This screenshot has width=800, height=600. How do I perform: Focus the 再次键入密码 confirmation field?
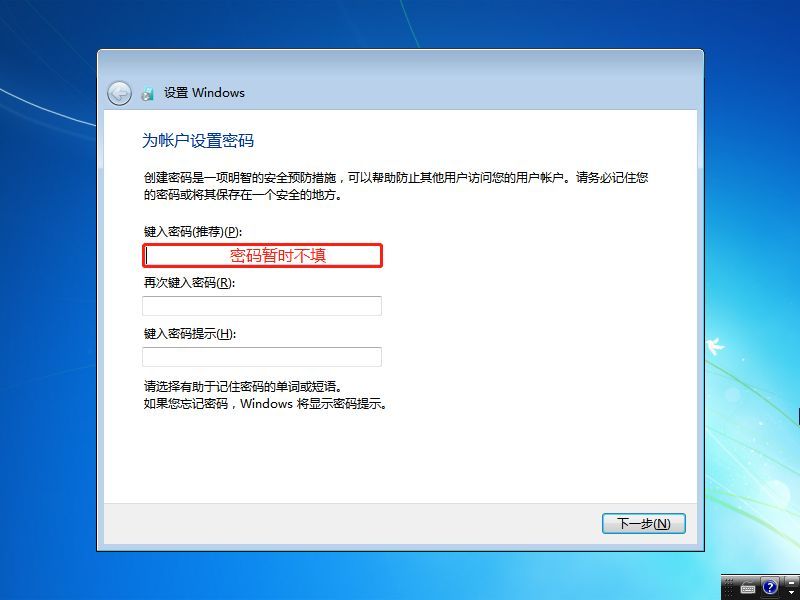coord(262,306)
